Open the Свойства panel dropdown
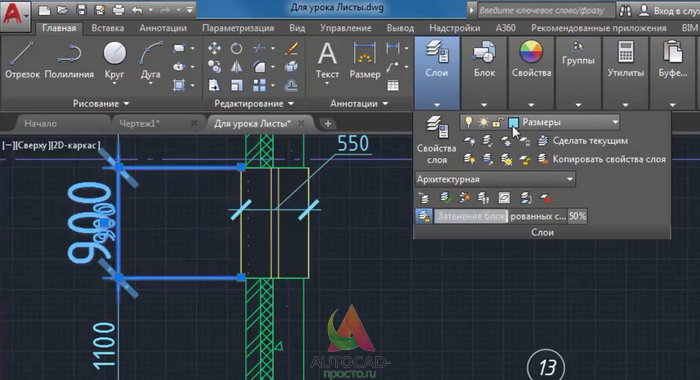The image size is (700, 380). (531, 104)
